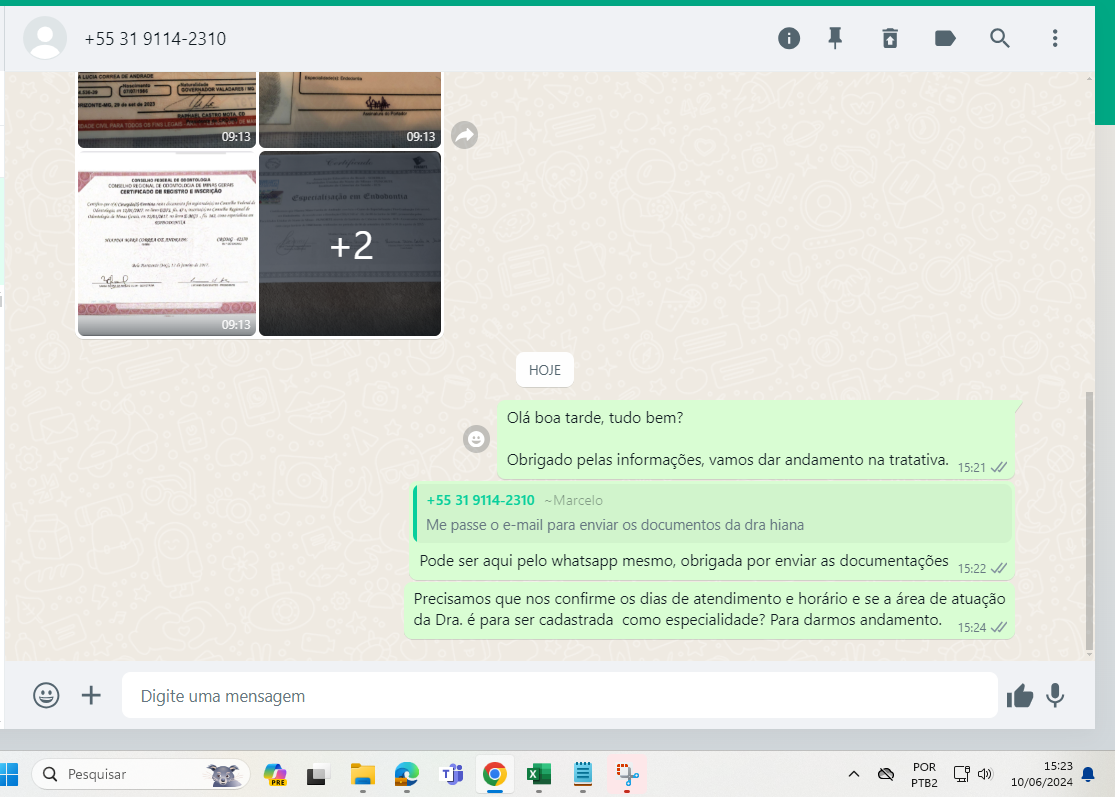Image resolution: width=1115 pixels, height=797 pixels.
Task: Click the chat's vertical scrollbar
Action: click(1089, 520)
